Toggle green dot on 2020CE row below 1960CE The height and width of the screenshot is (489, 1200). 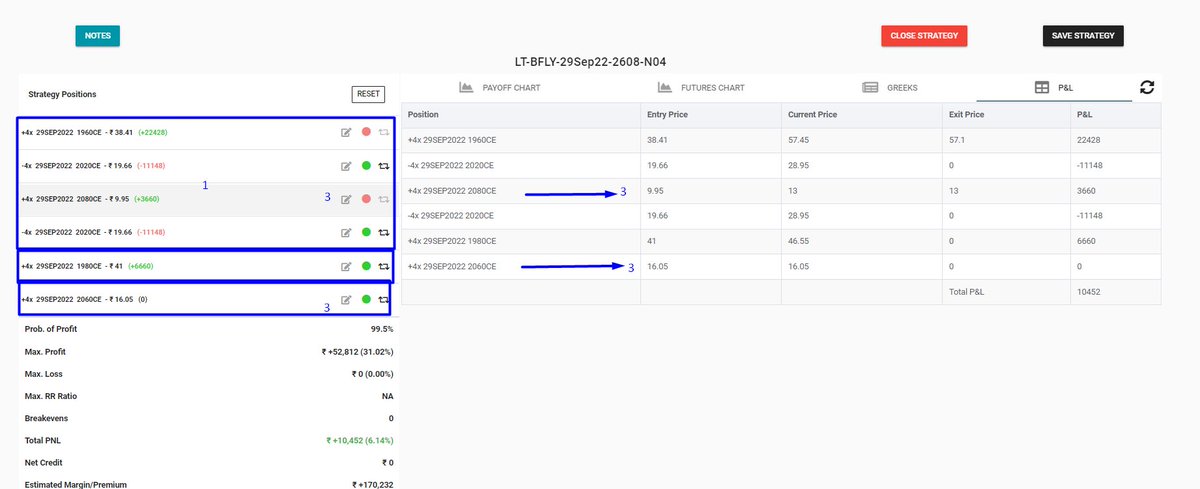[366, 166]
